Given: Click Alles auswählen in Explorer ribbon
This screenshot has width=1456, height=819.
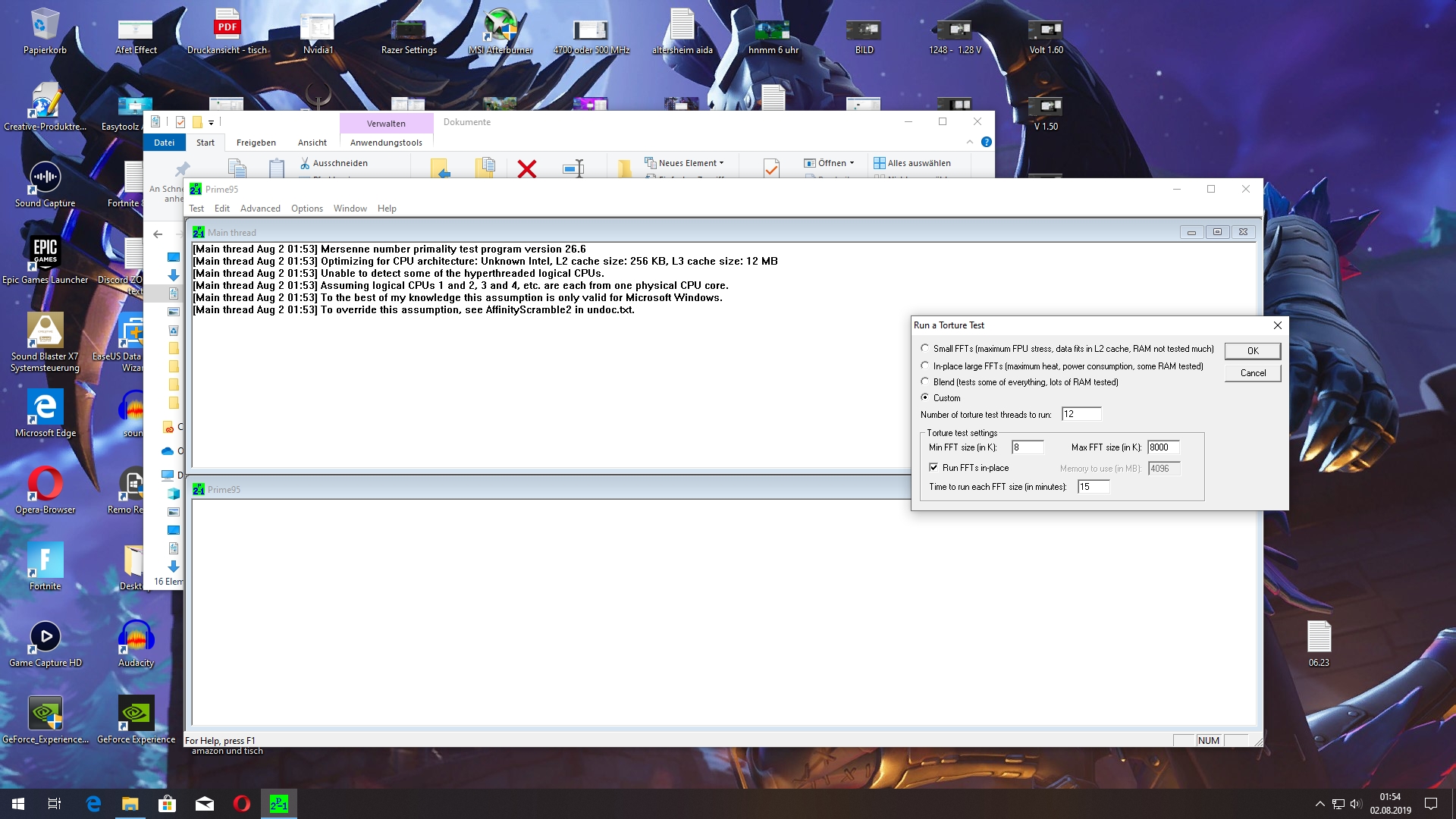Looking at the screenshot, I should pyautogui.click(x=912, y=163).
